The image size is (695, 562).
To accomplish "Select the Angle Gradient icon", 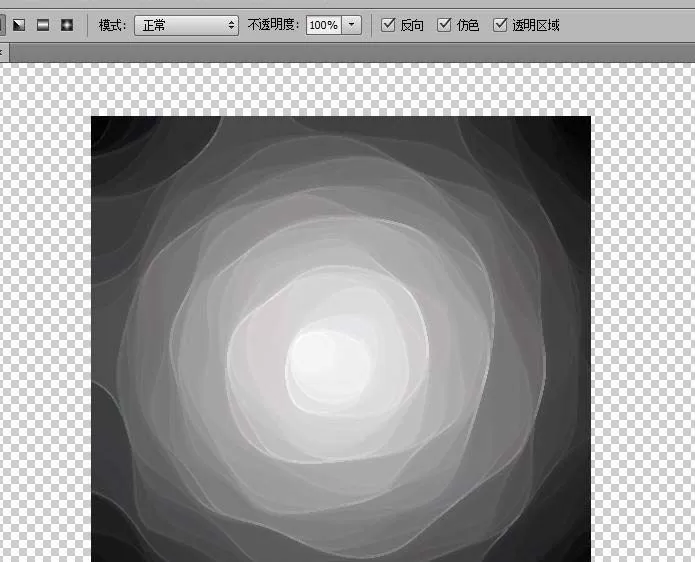I will pyautogui.click(x=19, y=25).
